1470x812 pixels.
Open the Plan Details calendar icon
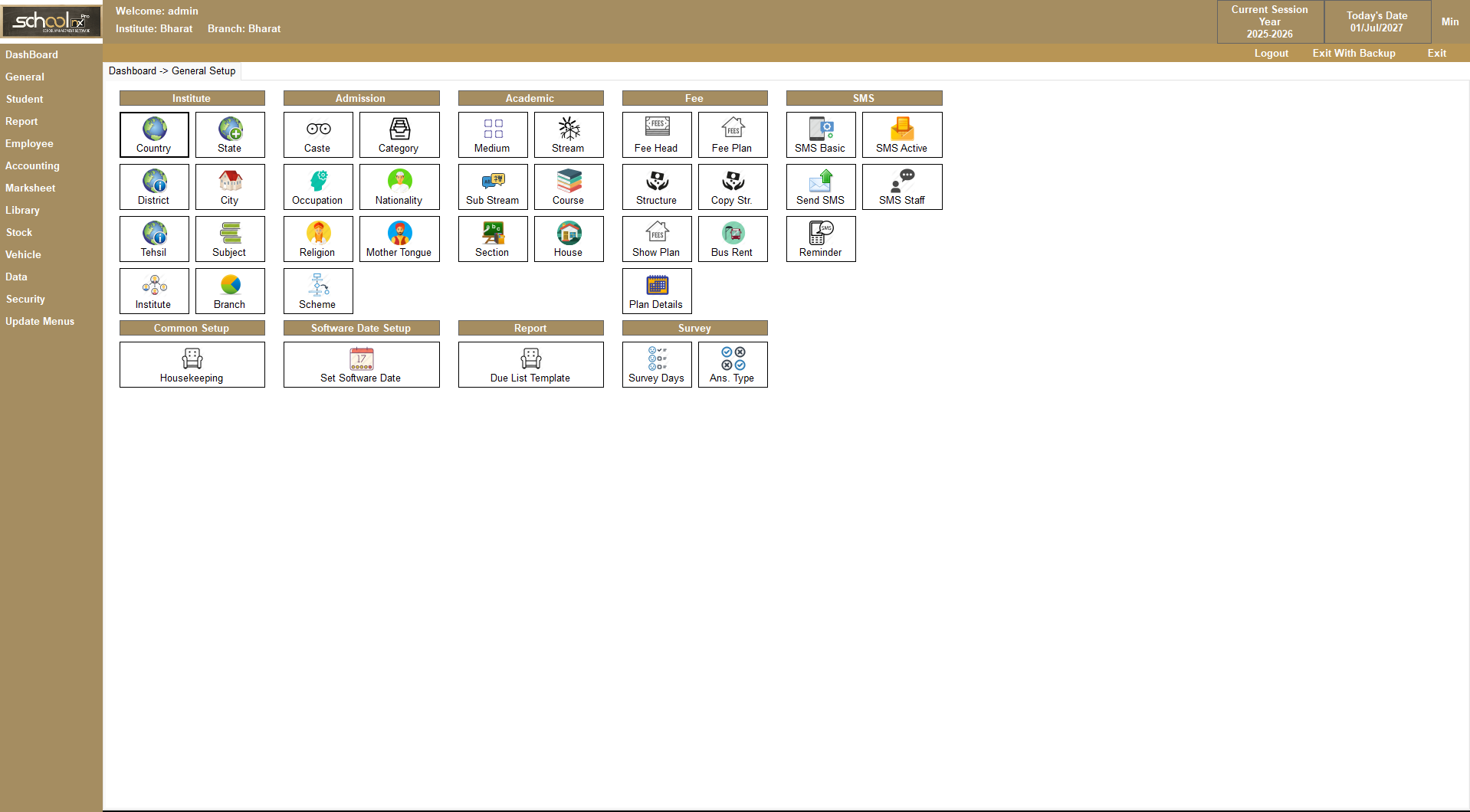coord(657,291)
